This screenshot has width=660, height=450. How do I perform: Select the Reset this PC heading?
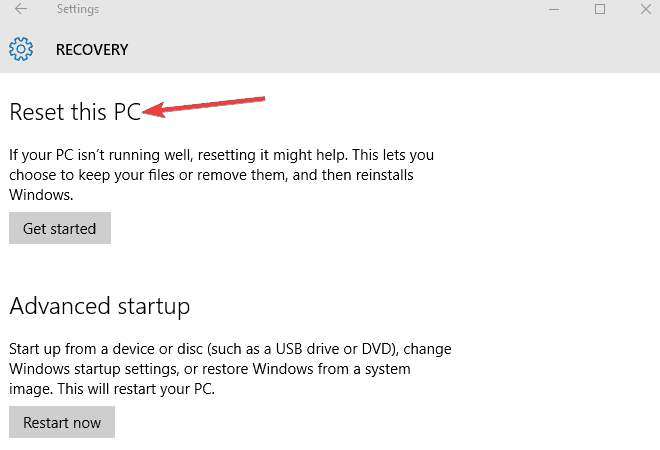click(74, 113)
